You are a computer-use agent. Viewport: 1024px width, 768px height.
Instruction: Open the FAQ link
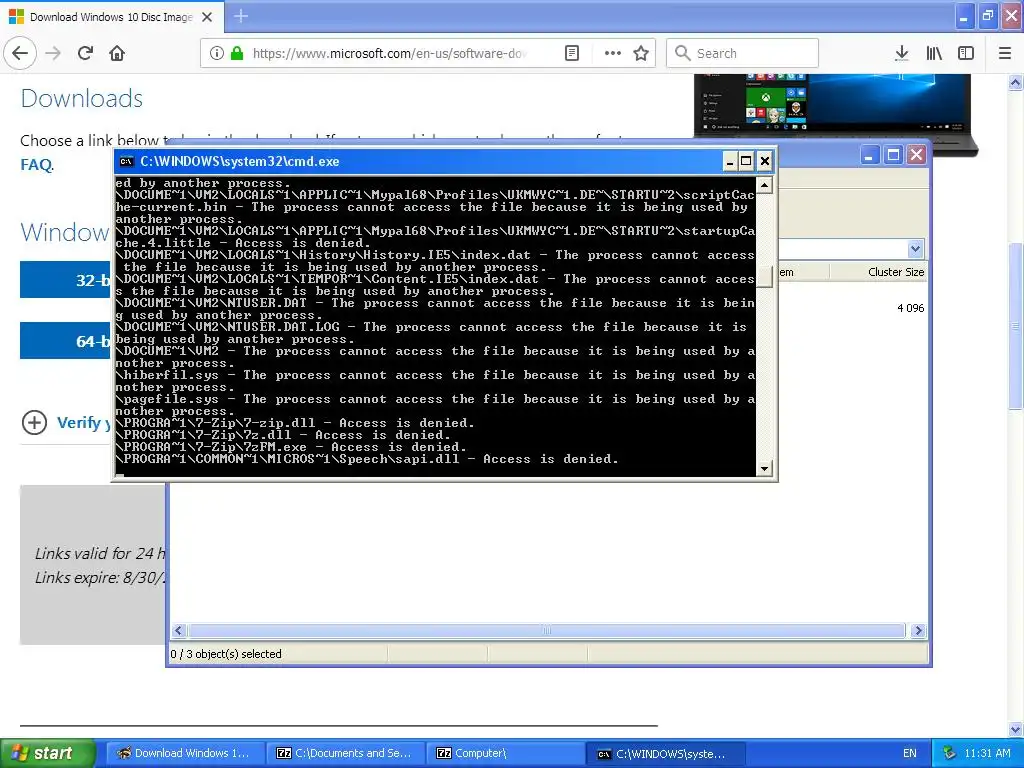point(37,164)
